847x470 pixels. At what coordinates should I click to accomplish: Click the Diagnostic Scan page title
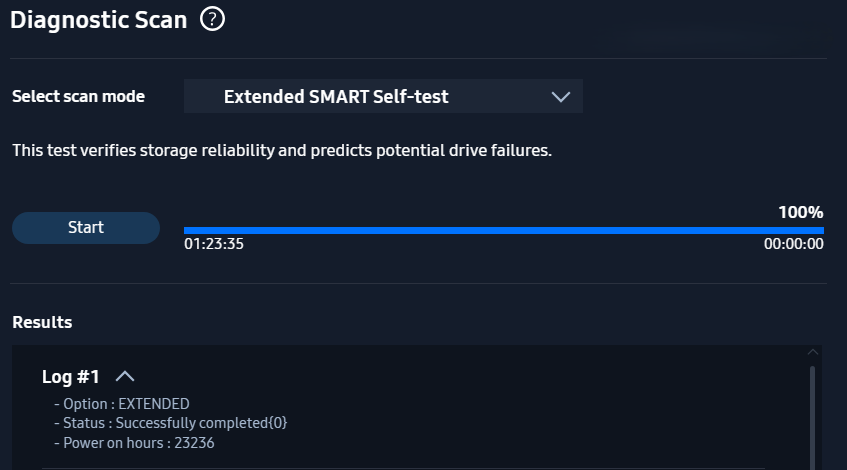[x=98, y=20]
